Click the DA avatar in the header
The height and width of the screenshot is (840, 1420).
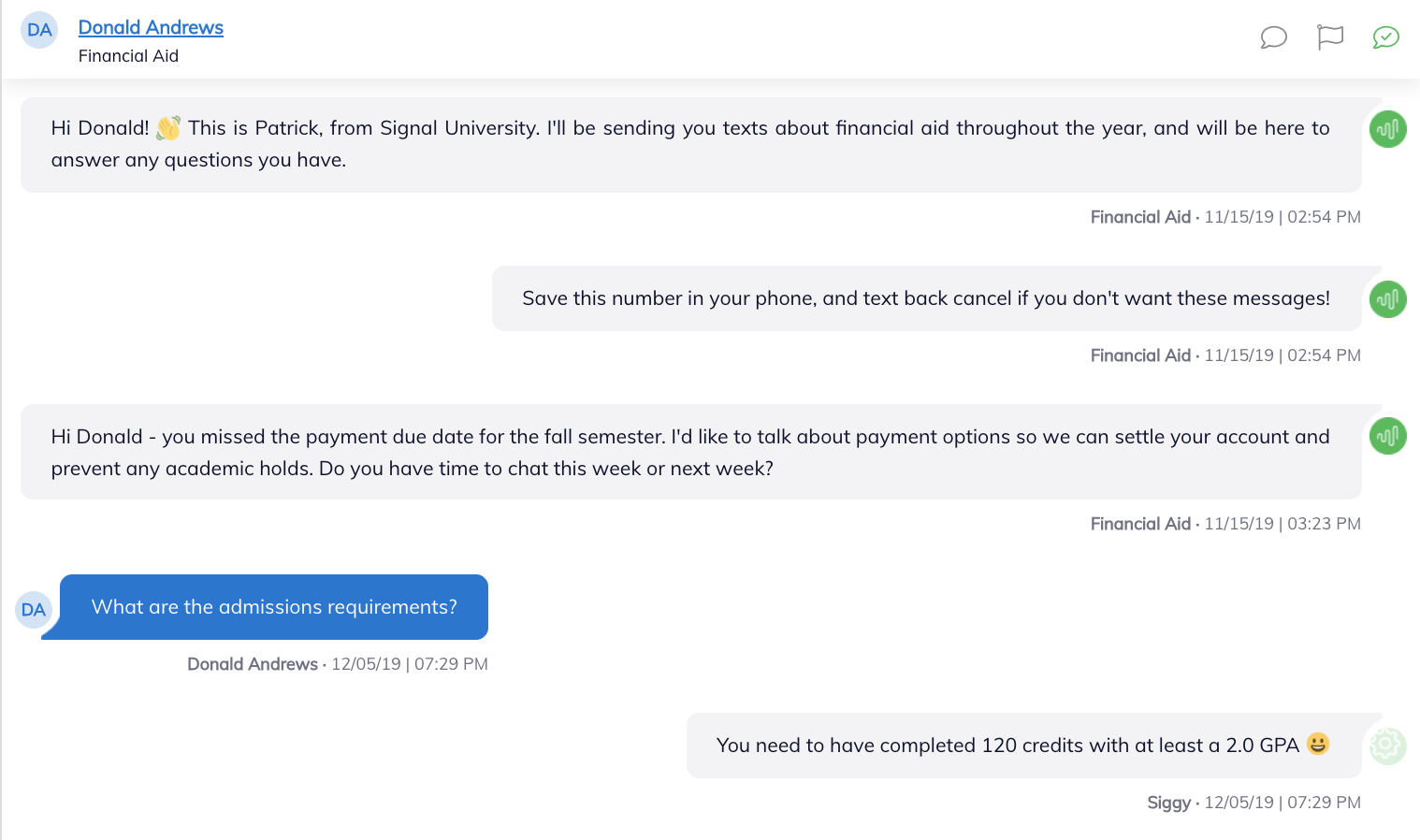(39, 29)
